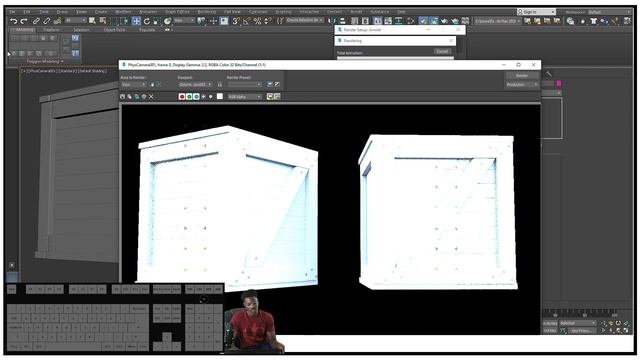The width and height of the screenshot is (640, 360).
Task: Click the Select by Name icon
Action: (x=103, y=21)
